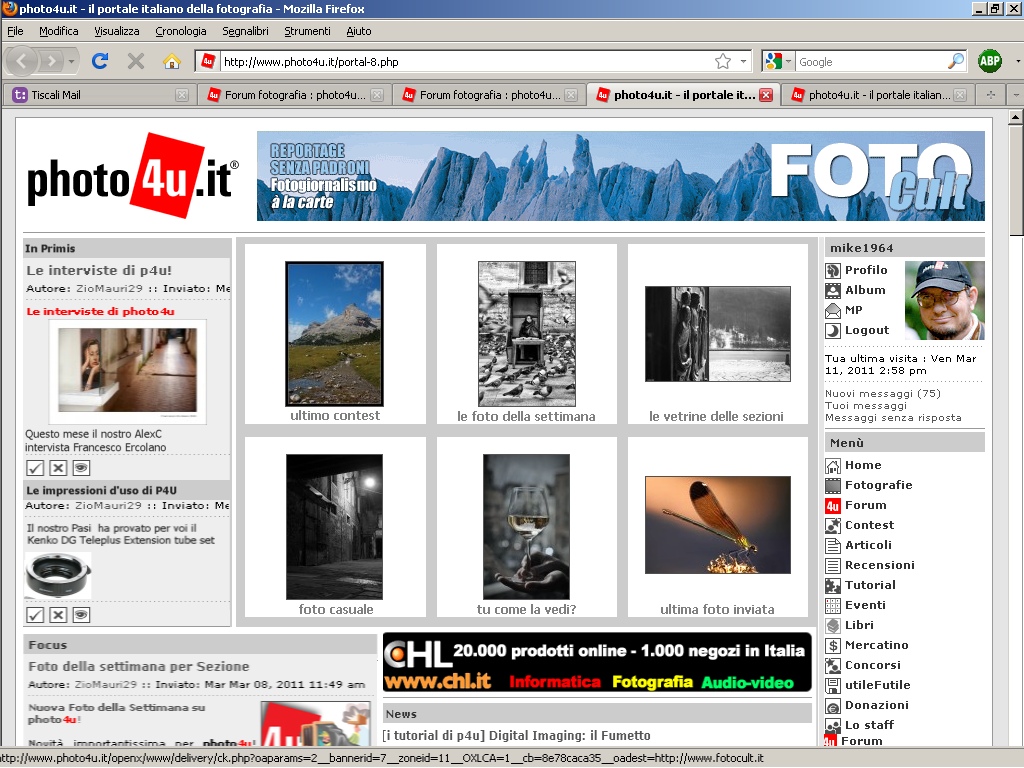Click the Album icon in user panel
The width and height of the screenshot is (1024, 768).
[x=833, y=291]
